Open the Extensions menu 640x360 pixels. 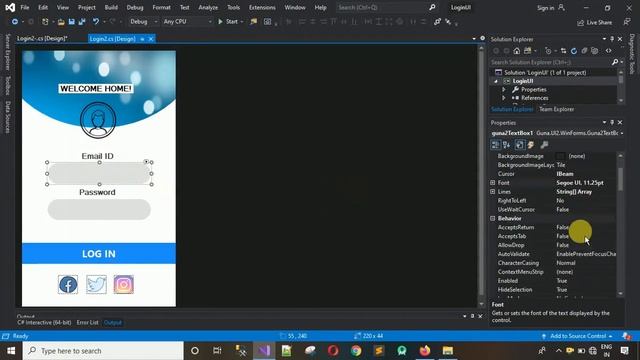(x=262, y=7)
